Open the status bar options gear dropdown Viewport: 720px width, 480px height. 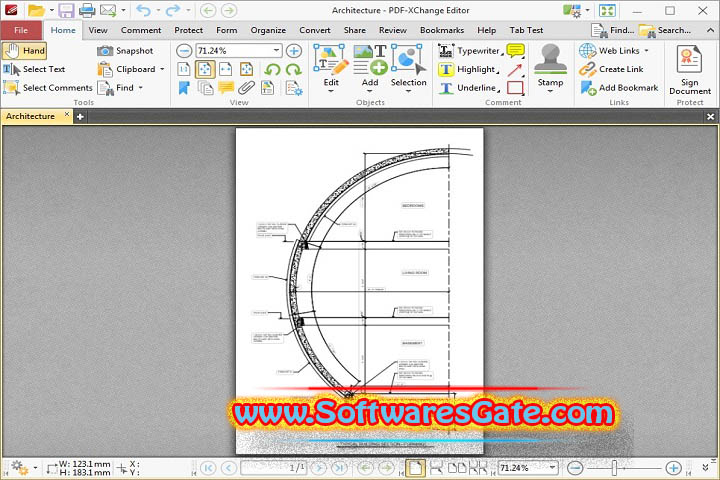(x=35, y=468)
